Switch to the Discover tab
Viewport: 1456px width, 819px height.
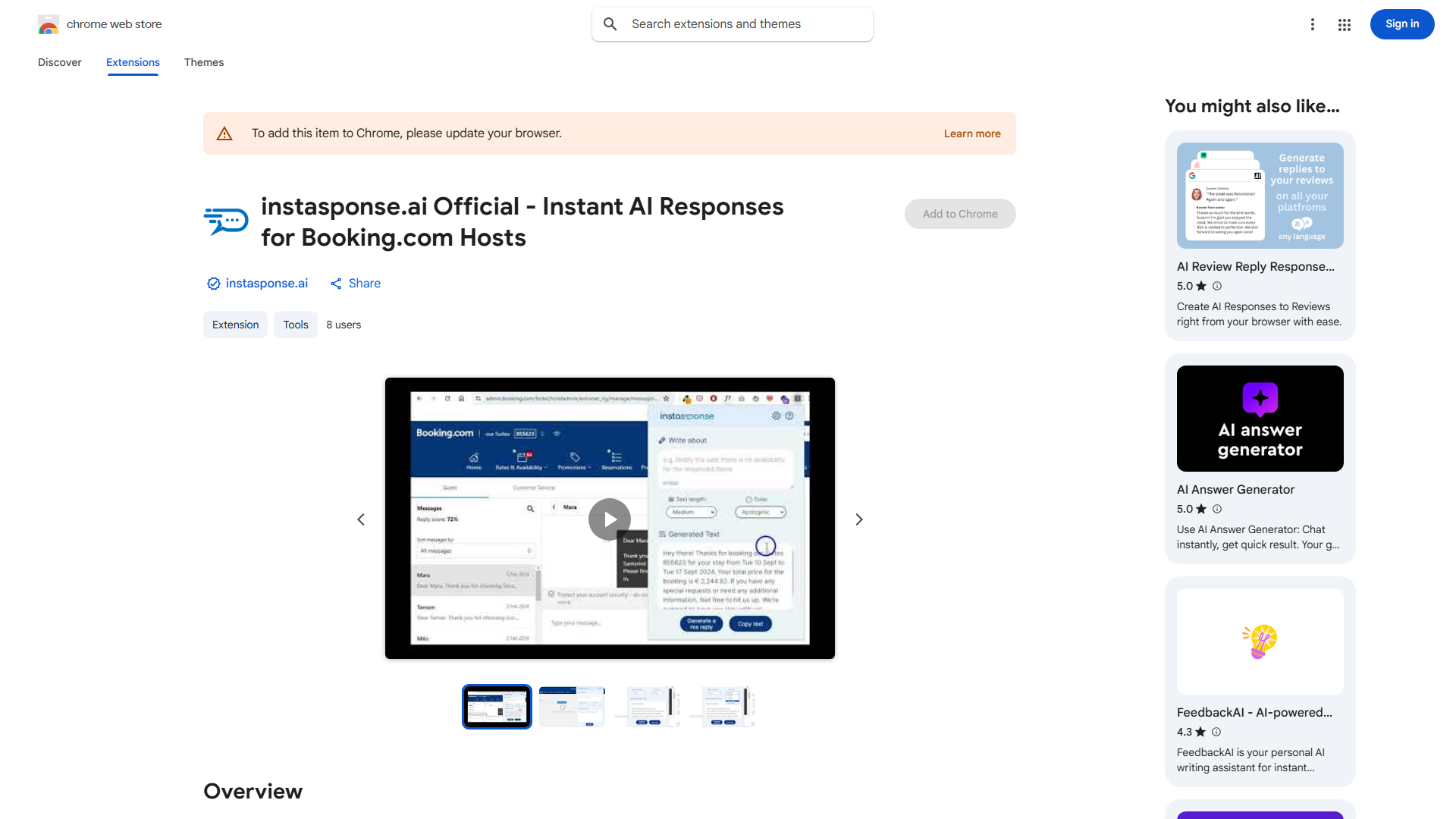pos(59,62)
